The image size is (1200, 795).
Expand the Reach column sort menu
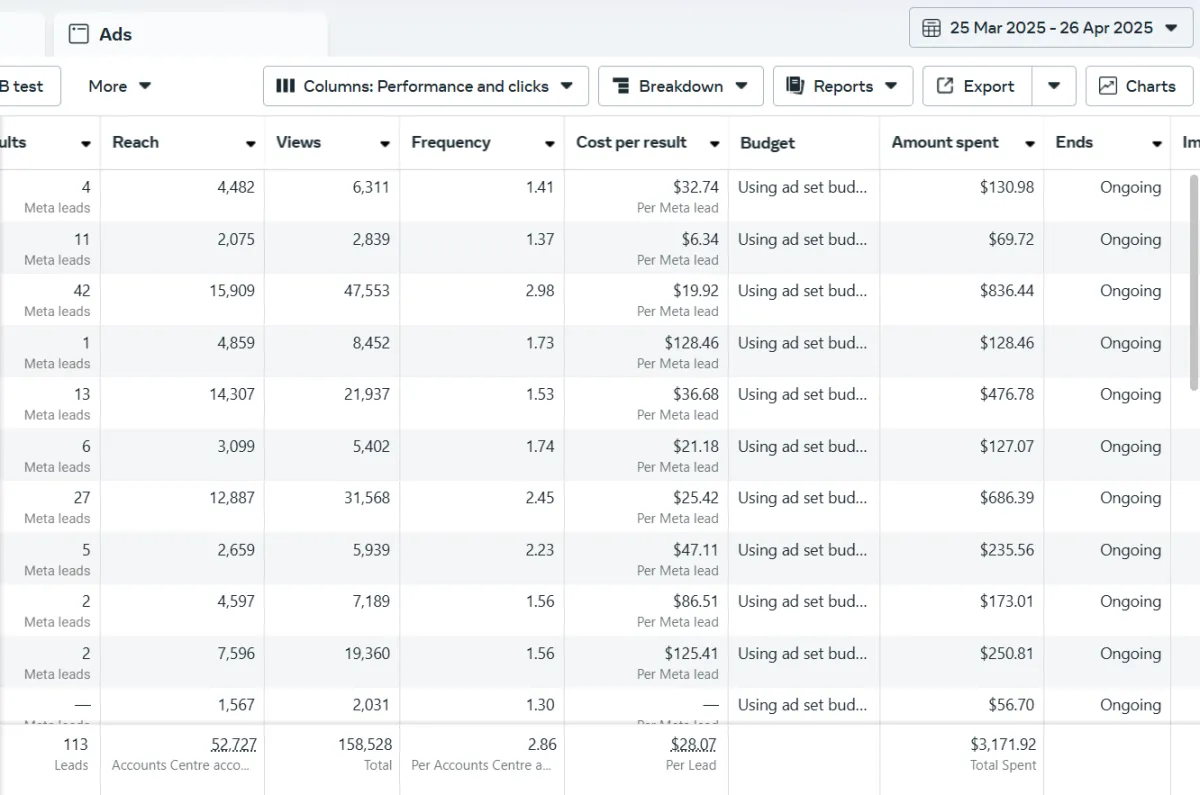pos(250,144)
